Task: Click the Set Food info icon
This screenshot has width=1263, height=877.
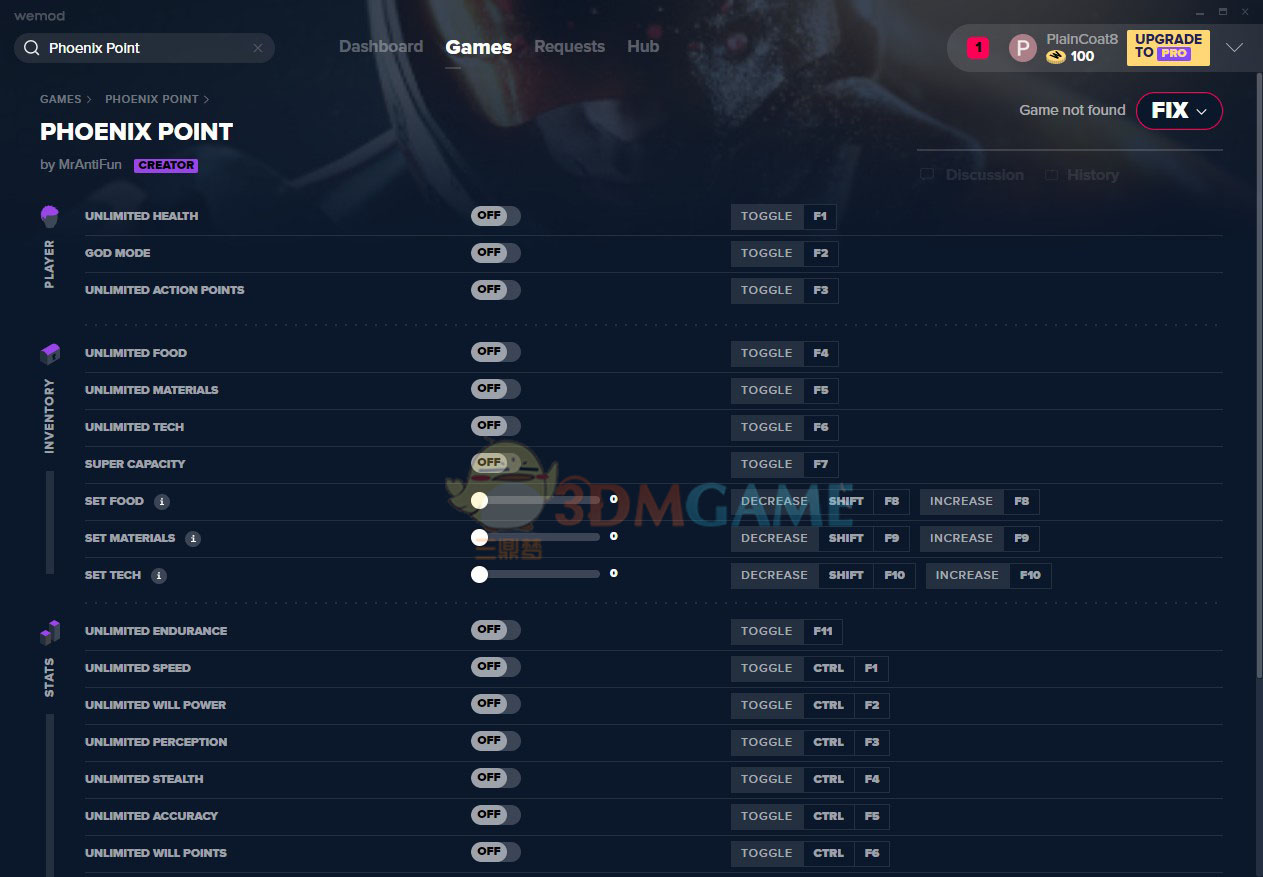Action: coord(162,502)
